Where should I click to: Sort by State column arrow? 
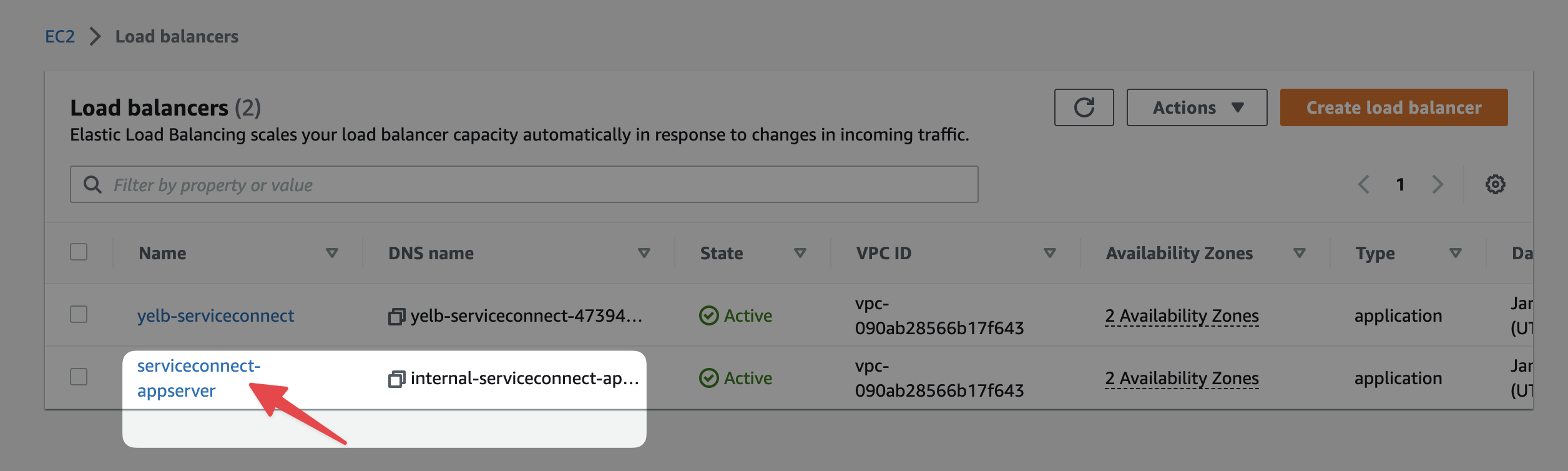pos(800,253)
